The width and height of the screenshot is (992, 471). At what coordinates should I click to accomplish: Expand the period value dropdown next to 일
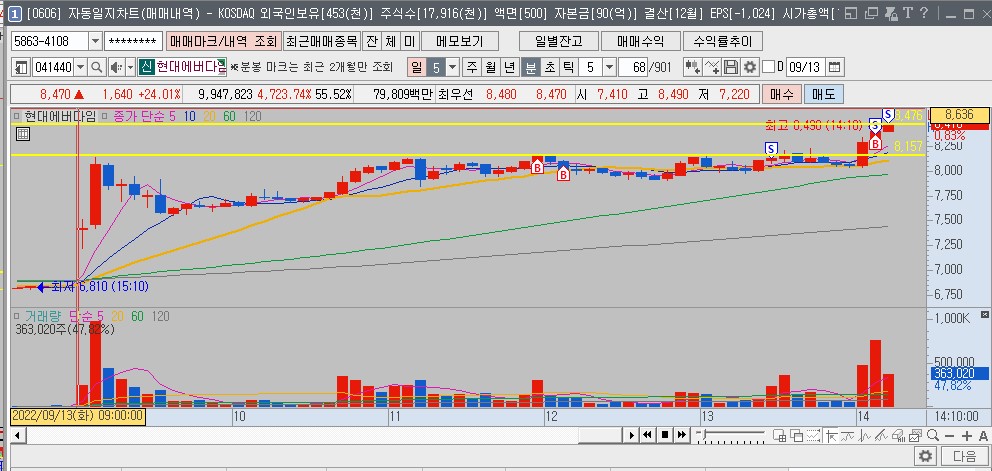pos(453,67)
